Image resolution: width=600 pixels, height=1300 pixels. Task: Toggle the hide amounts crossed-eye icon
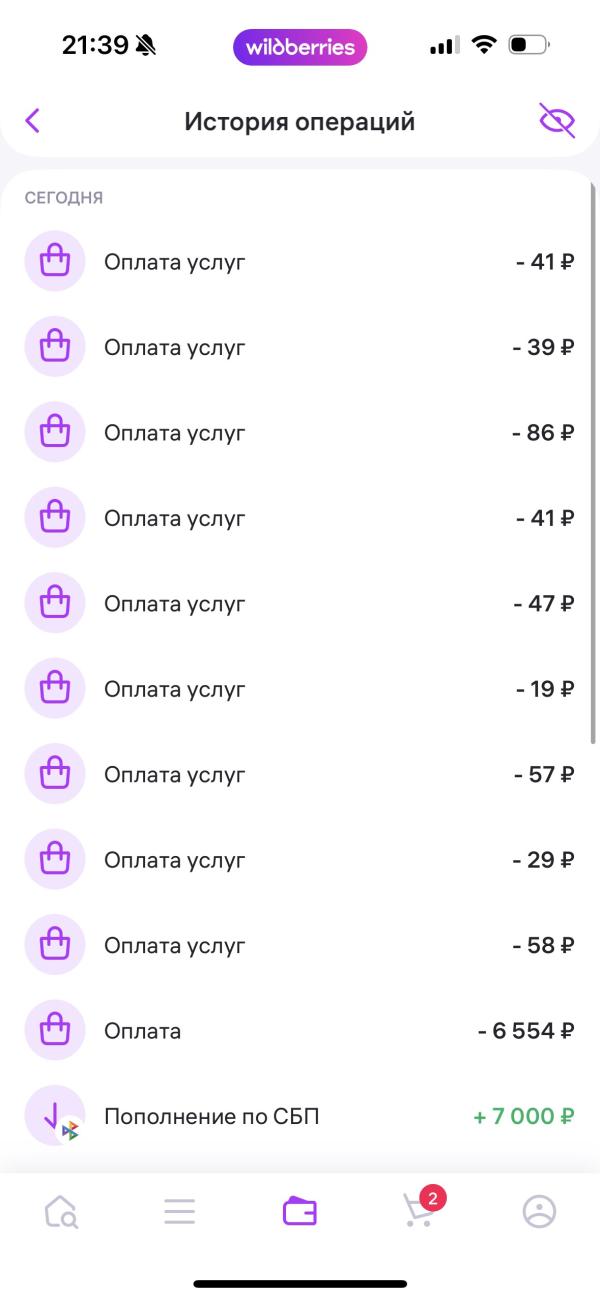pos(557,121)
